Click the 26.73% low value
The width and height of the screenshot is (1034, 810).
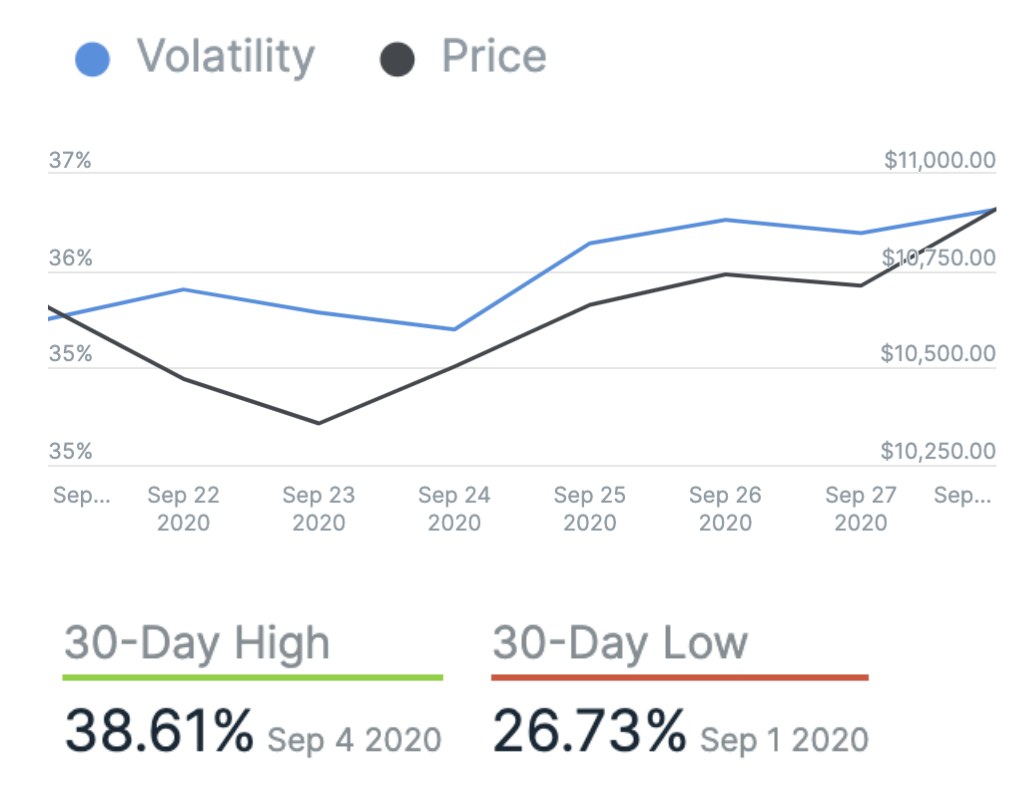(589, 732)
